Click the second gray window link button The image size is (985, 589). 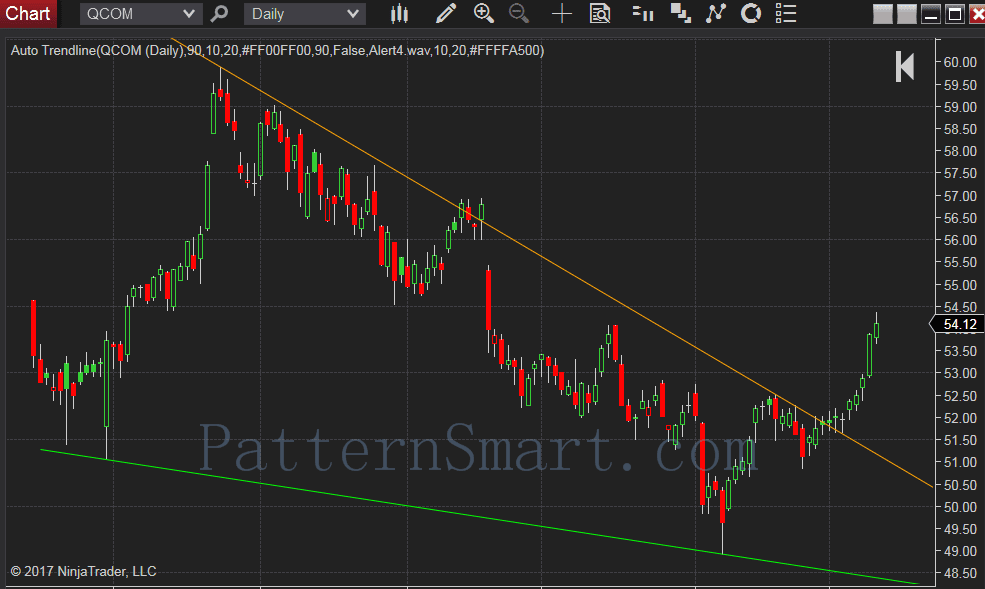tap(906, 14)
